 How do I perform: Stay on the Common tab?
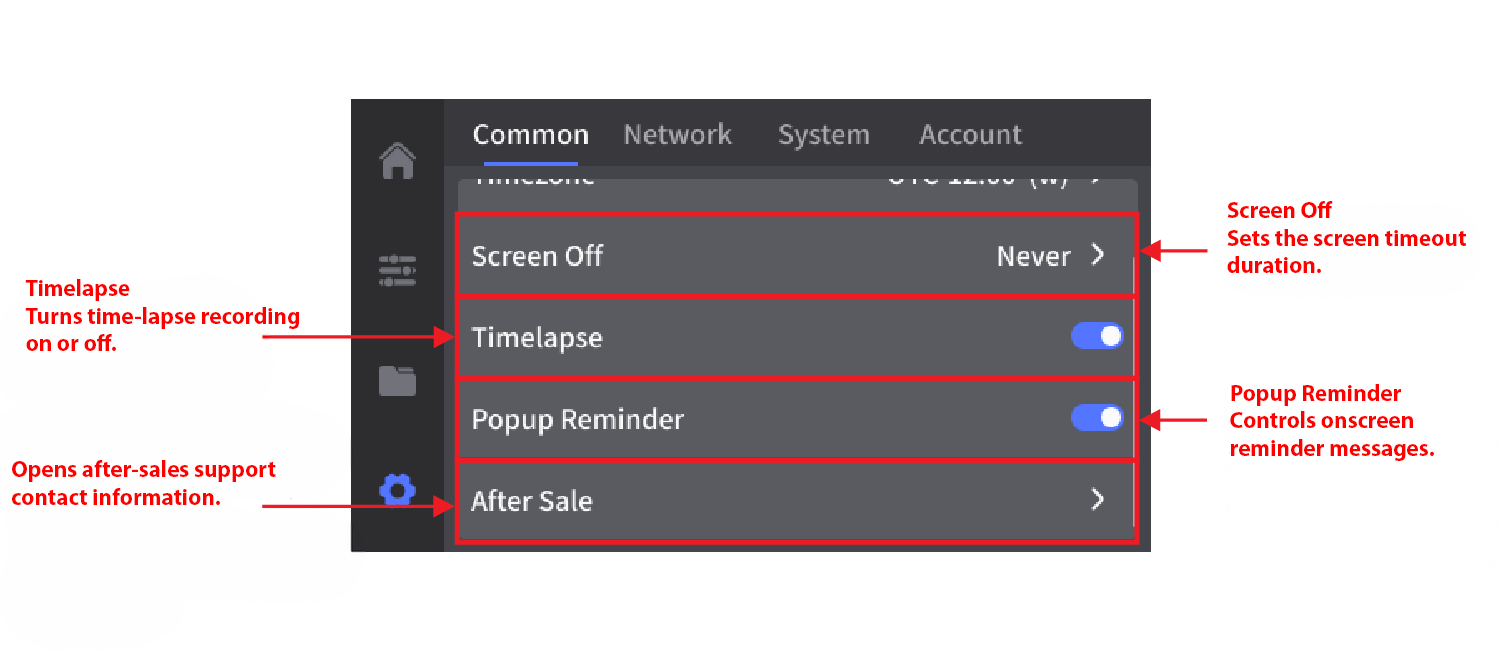(x=530, y=134)
